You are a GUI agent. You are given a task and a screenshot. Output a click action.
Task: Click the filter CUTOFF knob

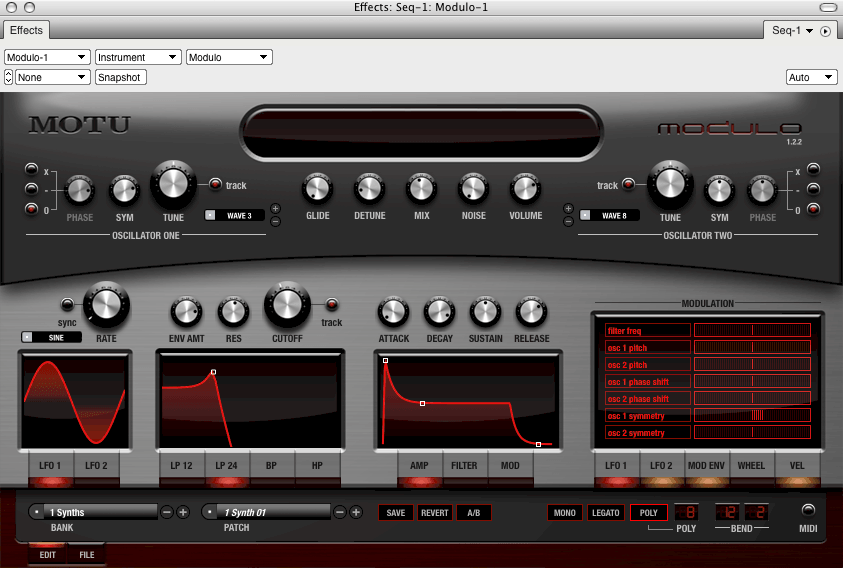coord(287,305)
